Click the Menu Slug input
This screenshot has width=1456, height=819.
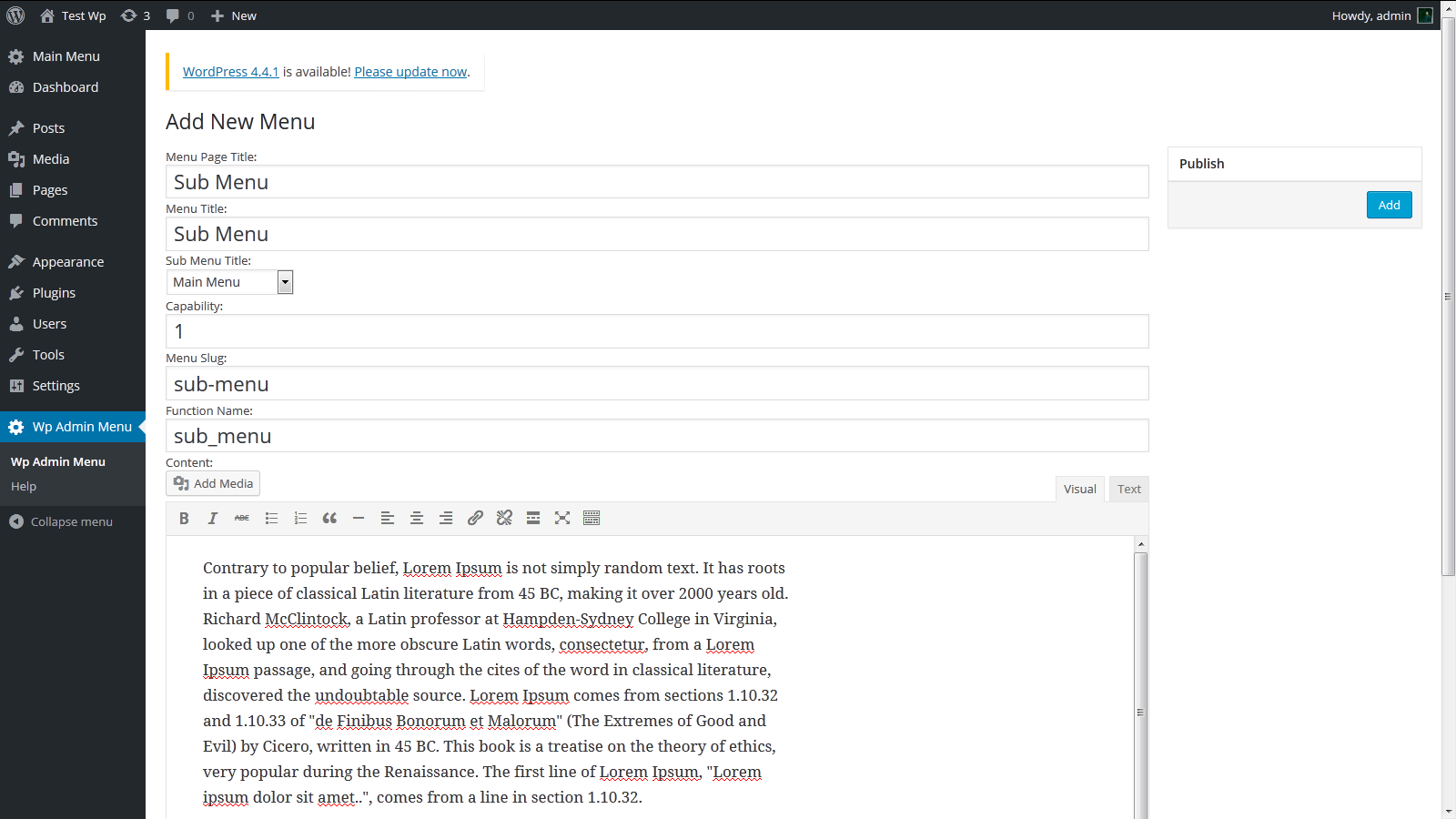point(657,384)
